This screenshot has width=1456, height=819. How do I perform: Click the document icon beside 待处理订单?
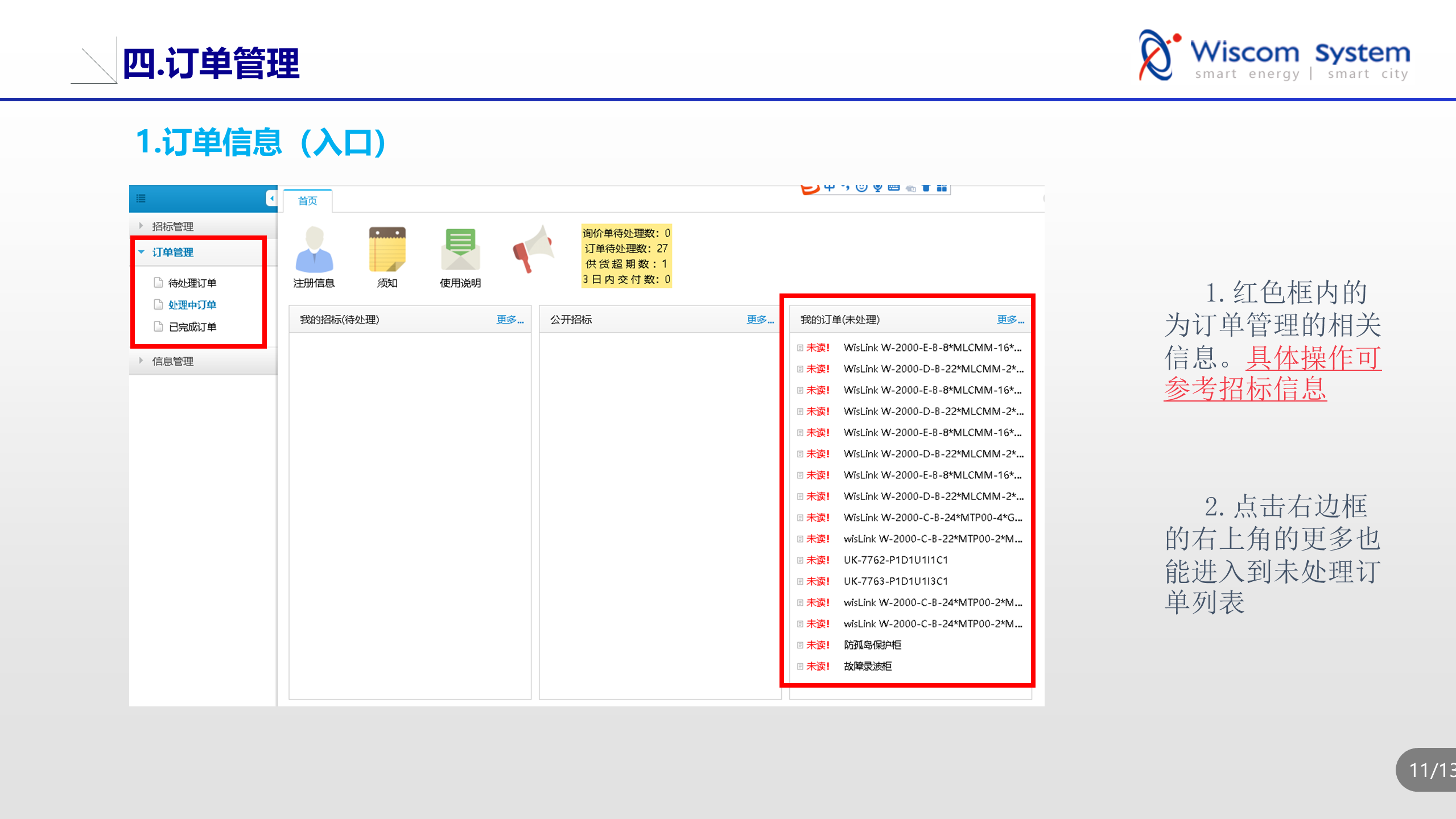click(x=159, y=283)
